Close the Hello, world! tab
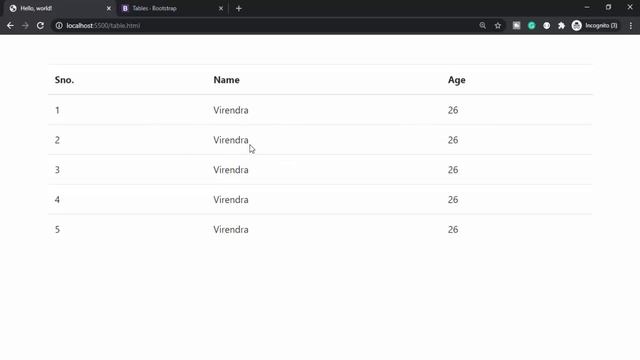This screenshot has width=640, height=360. (x=109, y=8)
